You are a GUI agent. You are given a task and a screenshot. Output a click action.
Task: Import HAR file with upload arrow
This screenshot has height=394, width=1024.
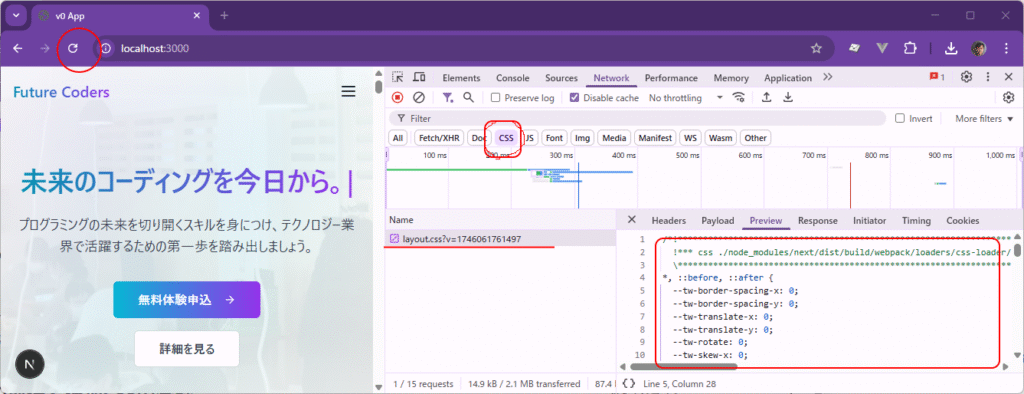point(767,97)
